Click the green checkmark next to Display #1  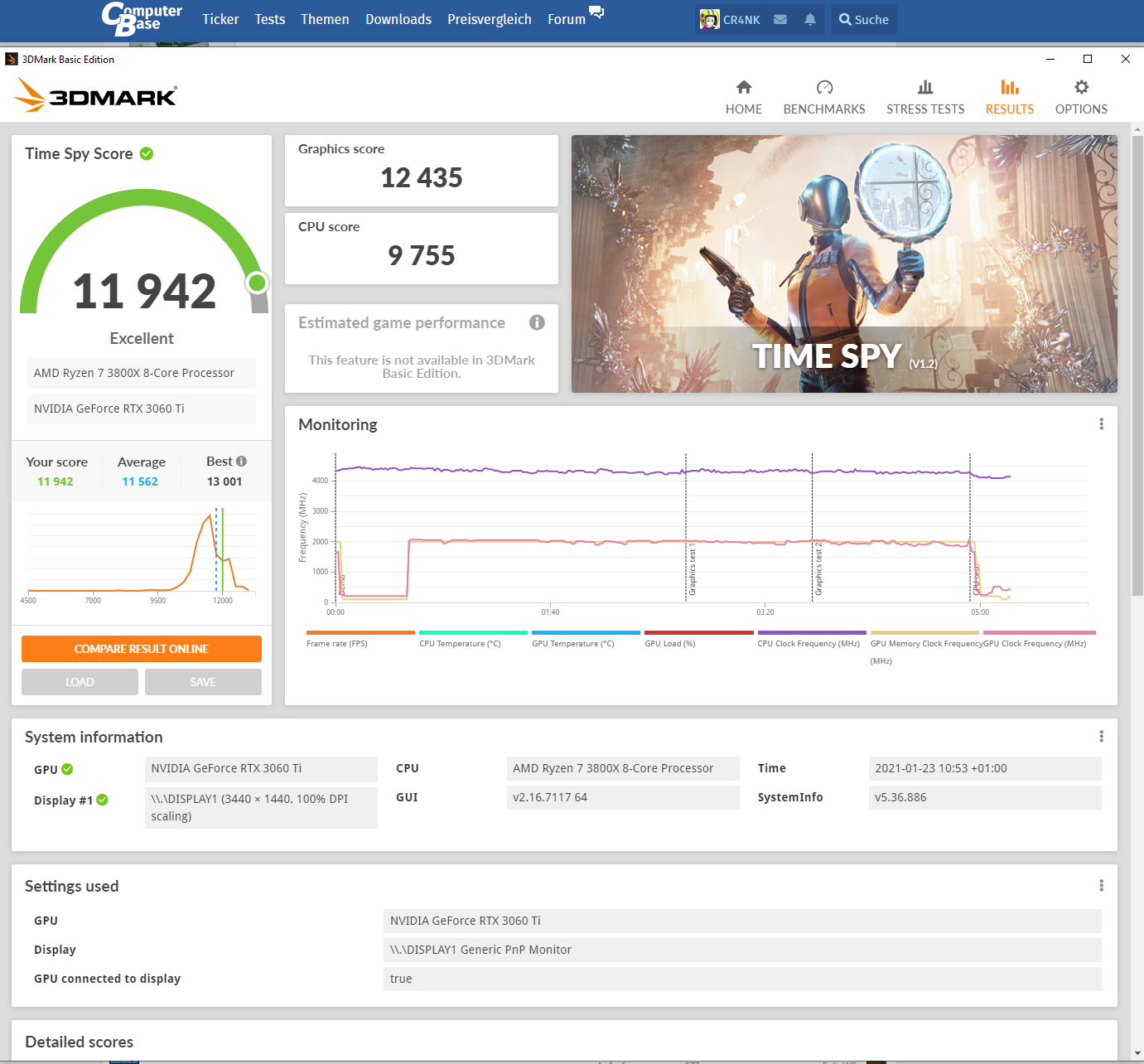(102, 800)
